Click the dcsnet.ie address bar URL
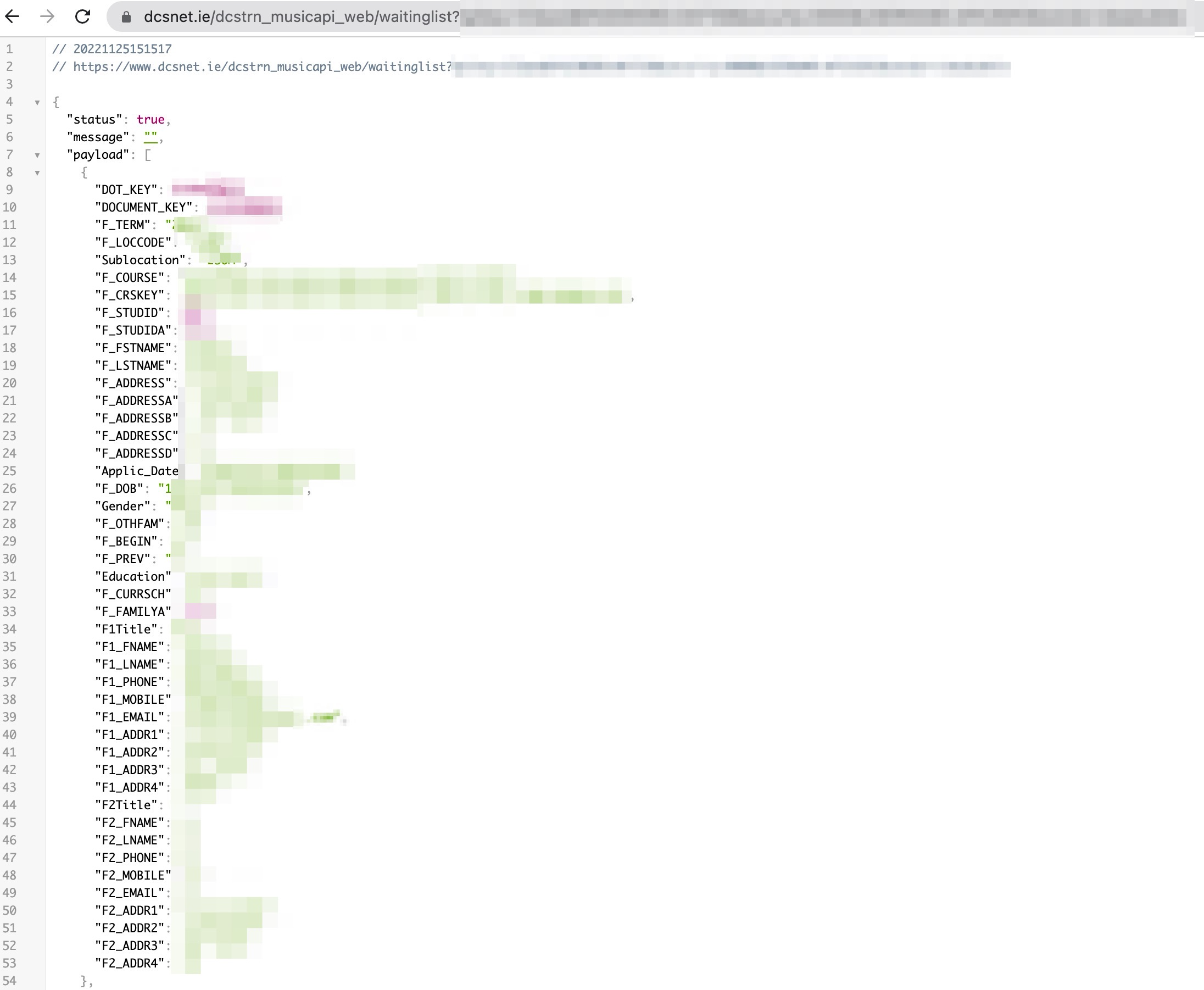This screenshot has height=990, width=1204. point(301,17)
